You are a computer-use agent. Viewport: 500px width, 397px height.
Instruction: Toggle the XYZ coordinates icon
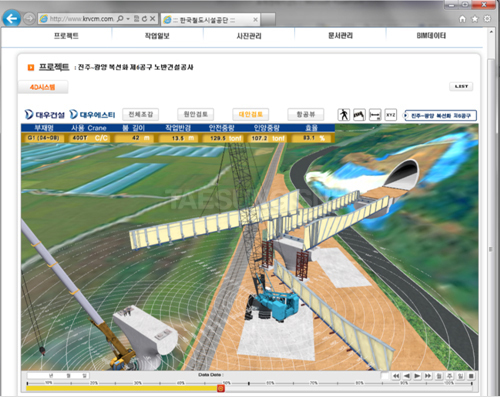pyautogui.click(x=391, y=115)
